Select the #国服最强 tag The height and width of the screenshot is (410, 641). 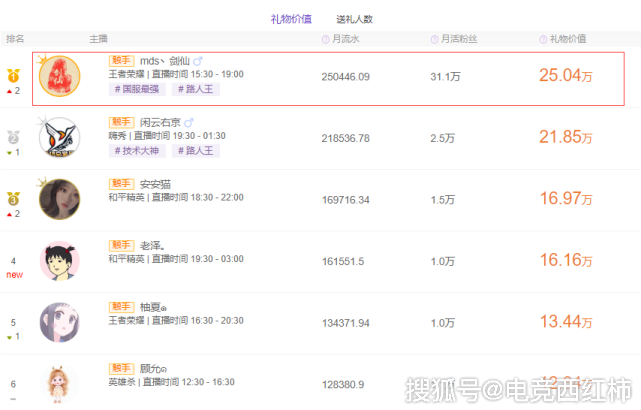pyautogui.click(x=137, y=89)
